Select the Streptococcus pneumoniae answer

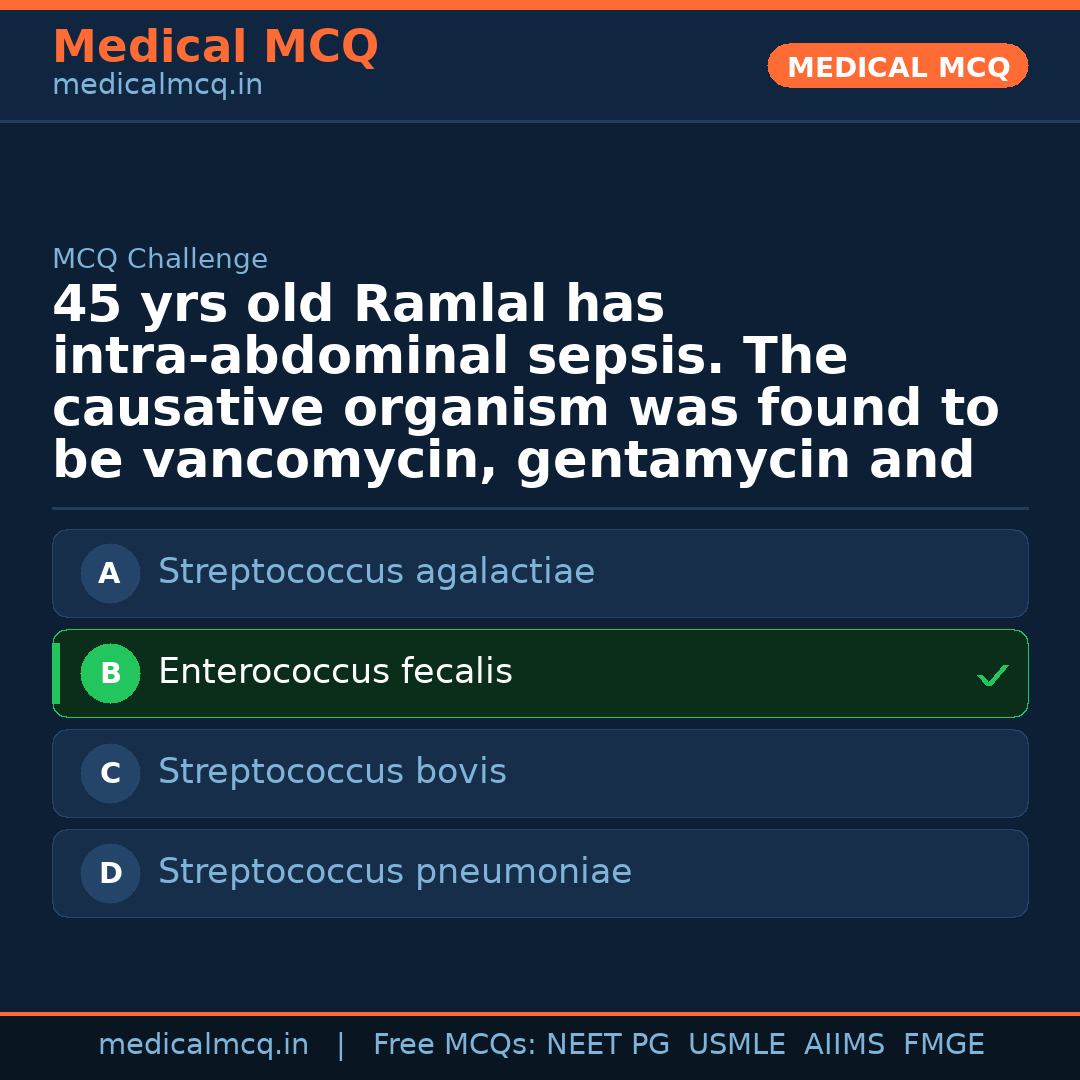pyautogui.click(x=394, y=872)
